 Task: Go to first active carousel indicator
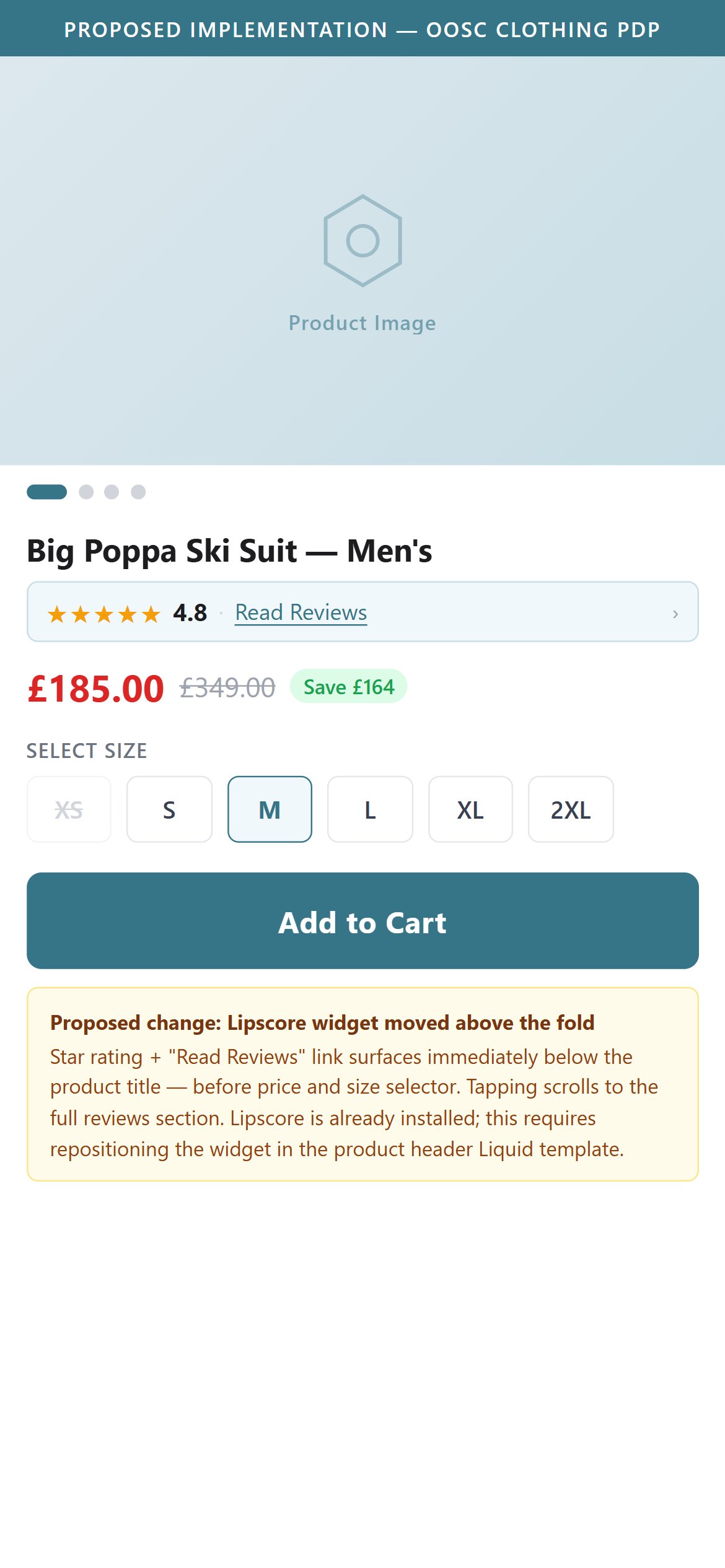click(x=46, y=492)
